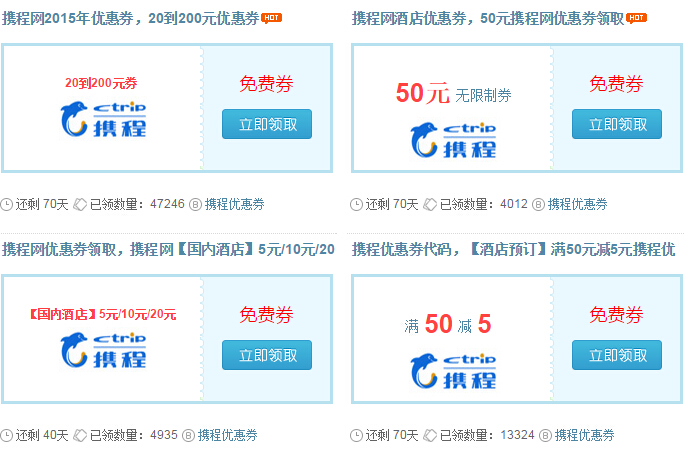Open the 携程网【国内酒店】5元/10元/20 title link
684x455 pixels.
[x=168, y=249]
